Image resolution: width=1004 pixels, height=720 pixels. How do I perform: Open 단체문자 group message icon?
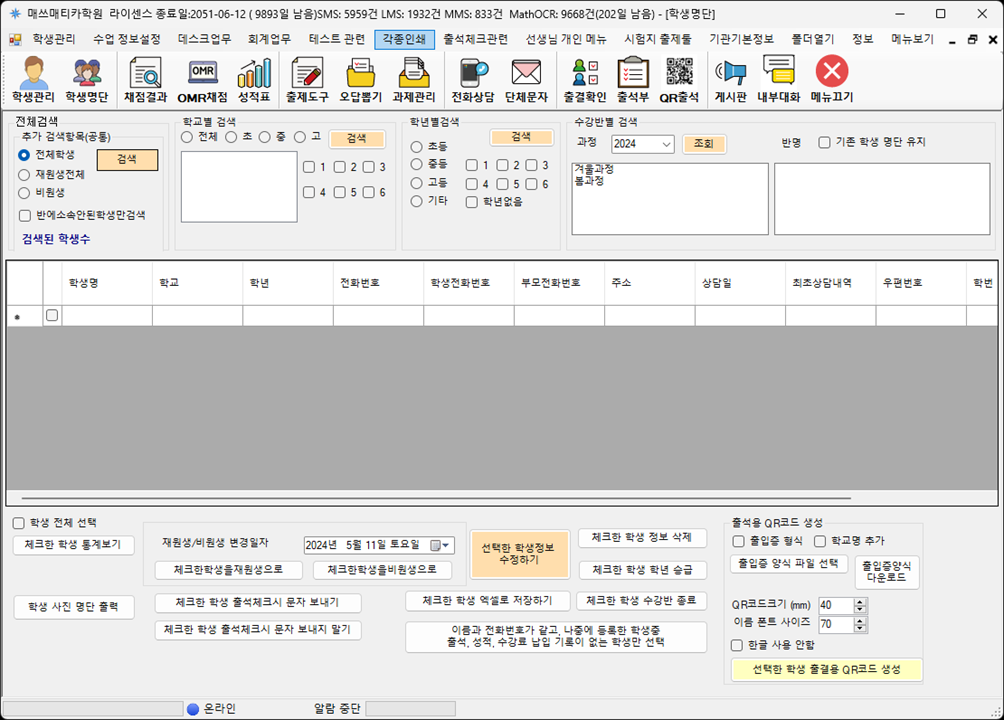pos(526,80)
